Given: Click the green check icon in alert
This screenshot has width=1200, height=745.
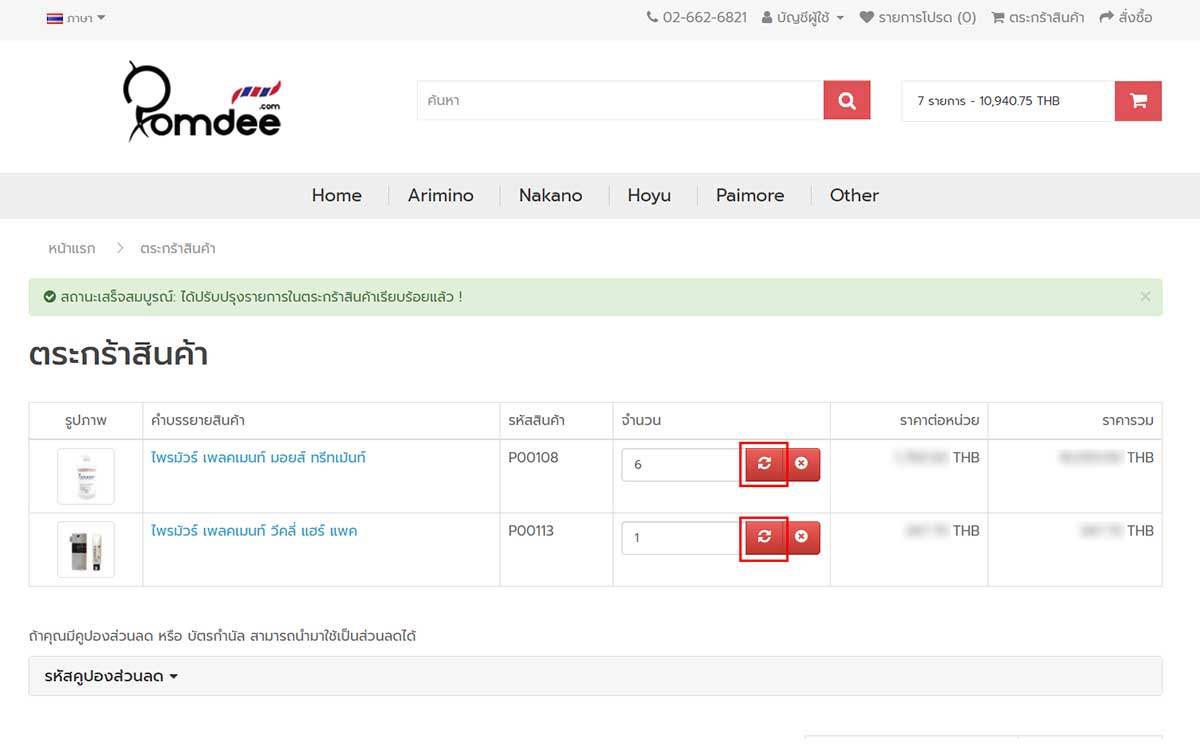Looking at the screenshot, I should 49,297.
